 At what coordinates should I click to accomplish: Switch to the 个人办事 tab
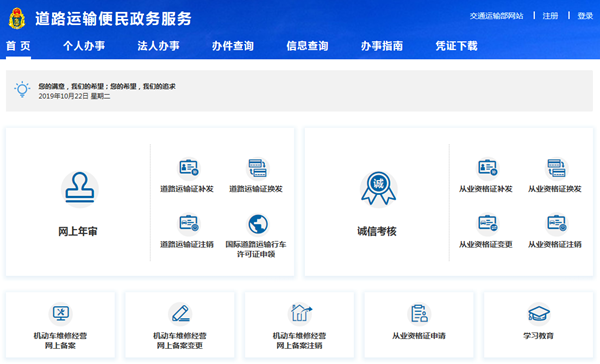(x=84, y=46)
